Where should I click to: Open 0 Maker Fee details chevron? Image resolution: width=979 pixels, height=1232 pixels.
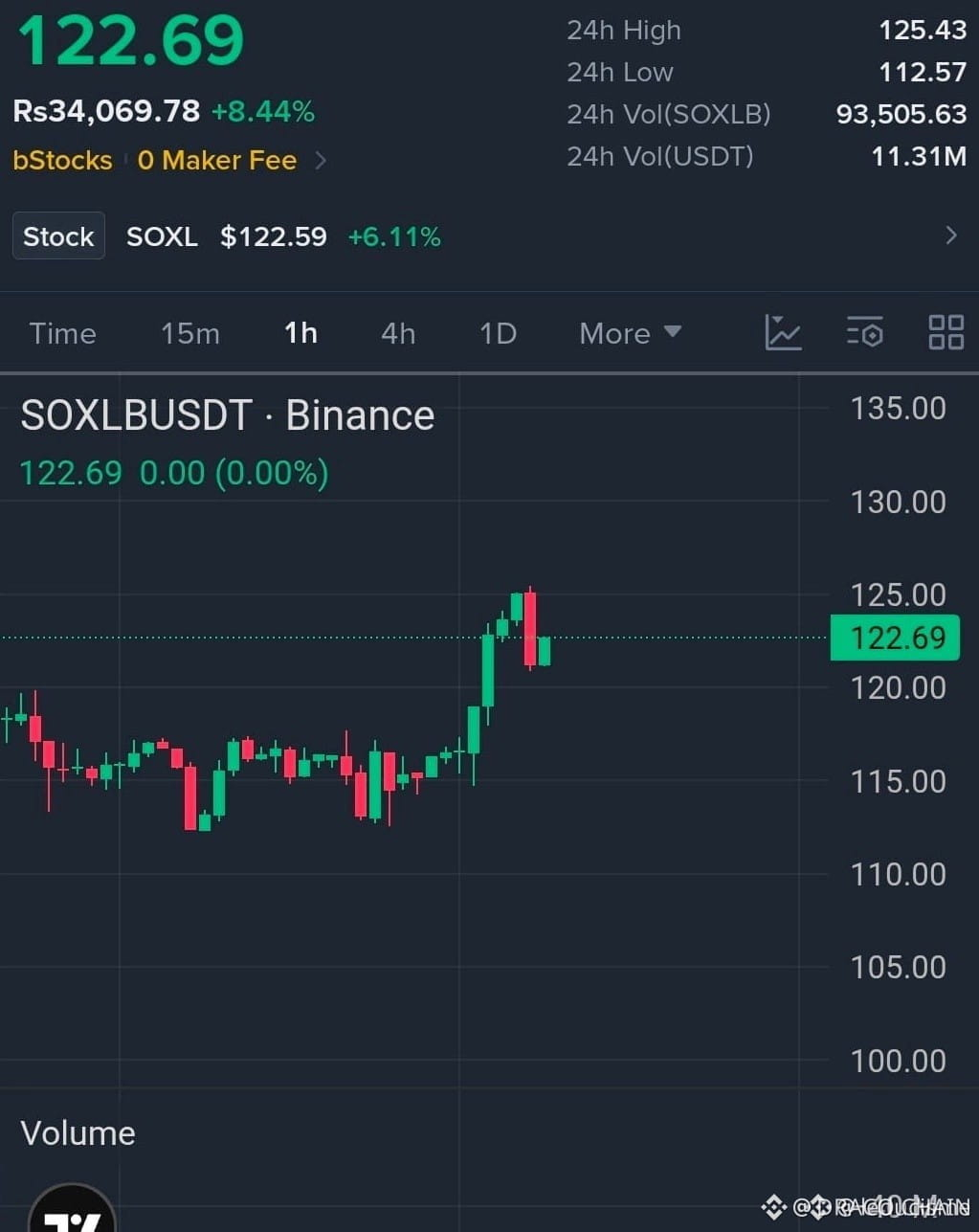(321, 161)
